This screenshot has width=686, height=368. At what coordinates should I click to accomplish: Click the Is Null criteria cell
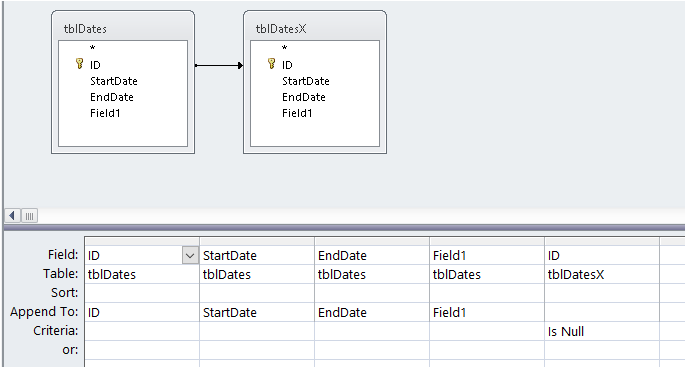[602, 331]
